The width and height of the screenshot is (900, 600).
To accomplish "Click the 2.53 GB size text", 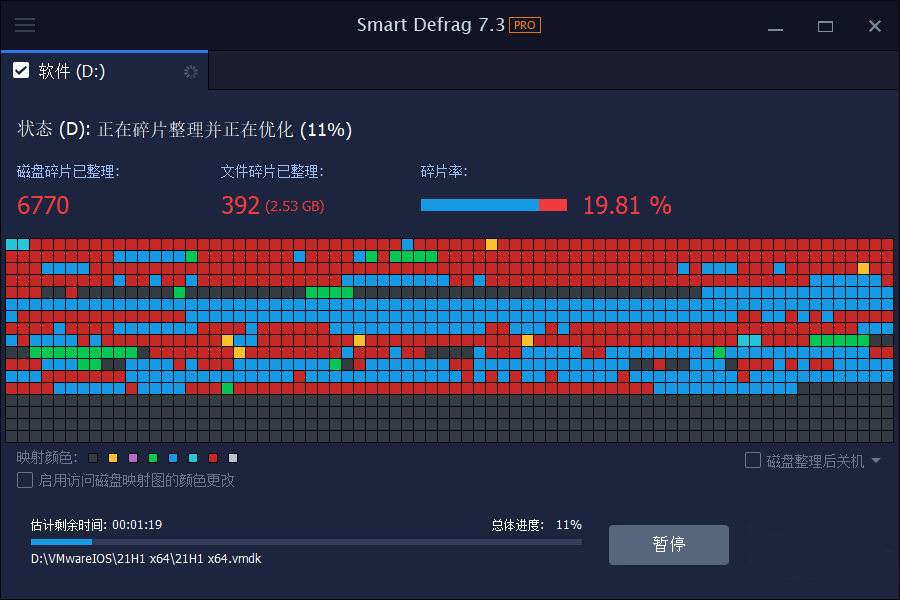I will click(x=295, y=207).
